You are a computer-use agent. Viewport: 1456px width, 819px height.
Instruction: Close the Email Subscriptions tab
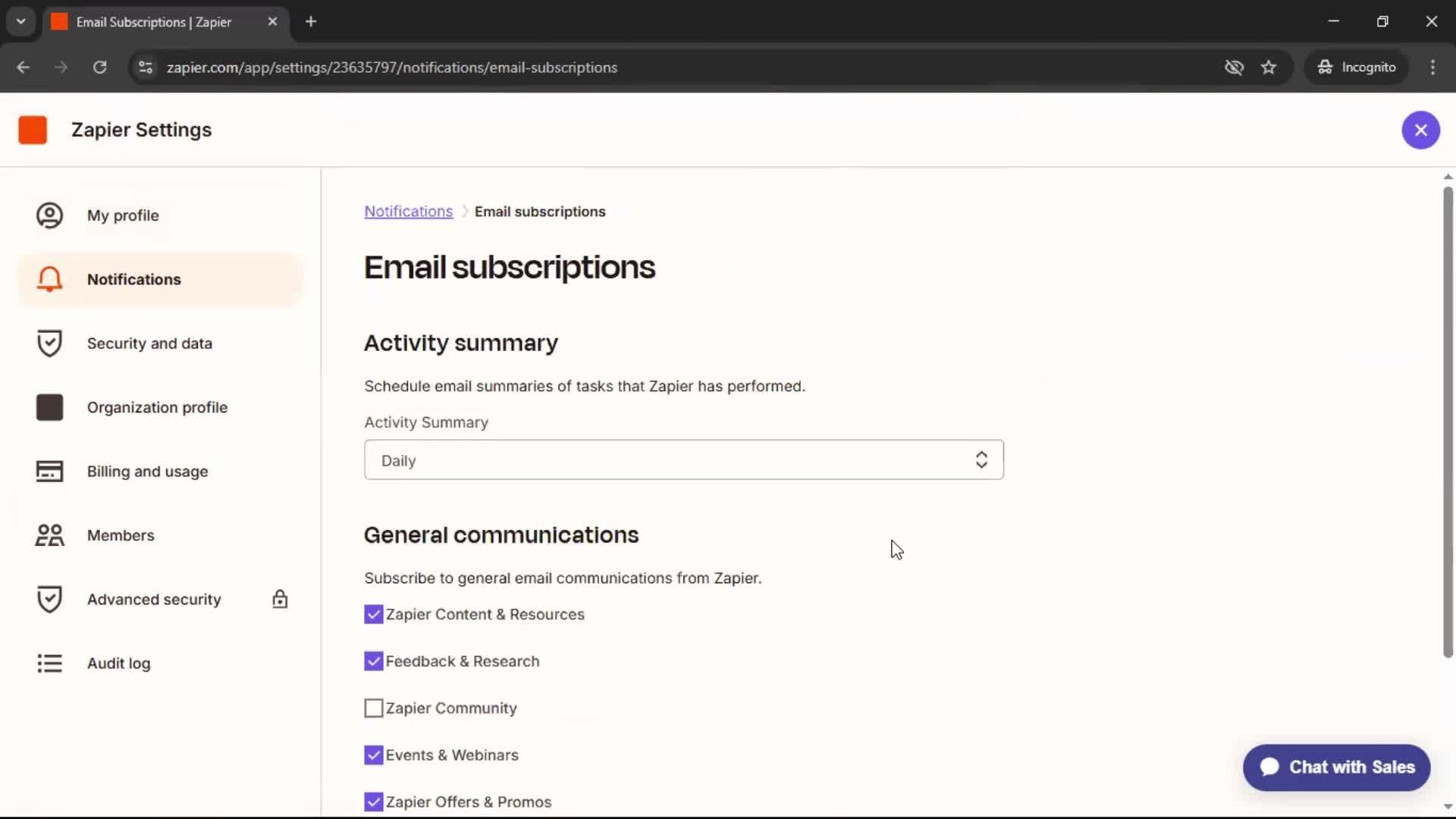[272, 22]
